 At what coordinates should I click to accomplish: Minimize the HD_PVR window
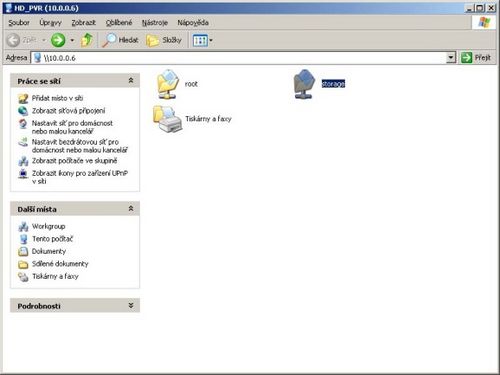pos(469,8)
